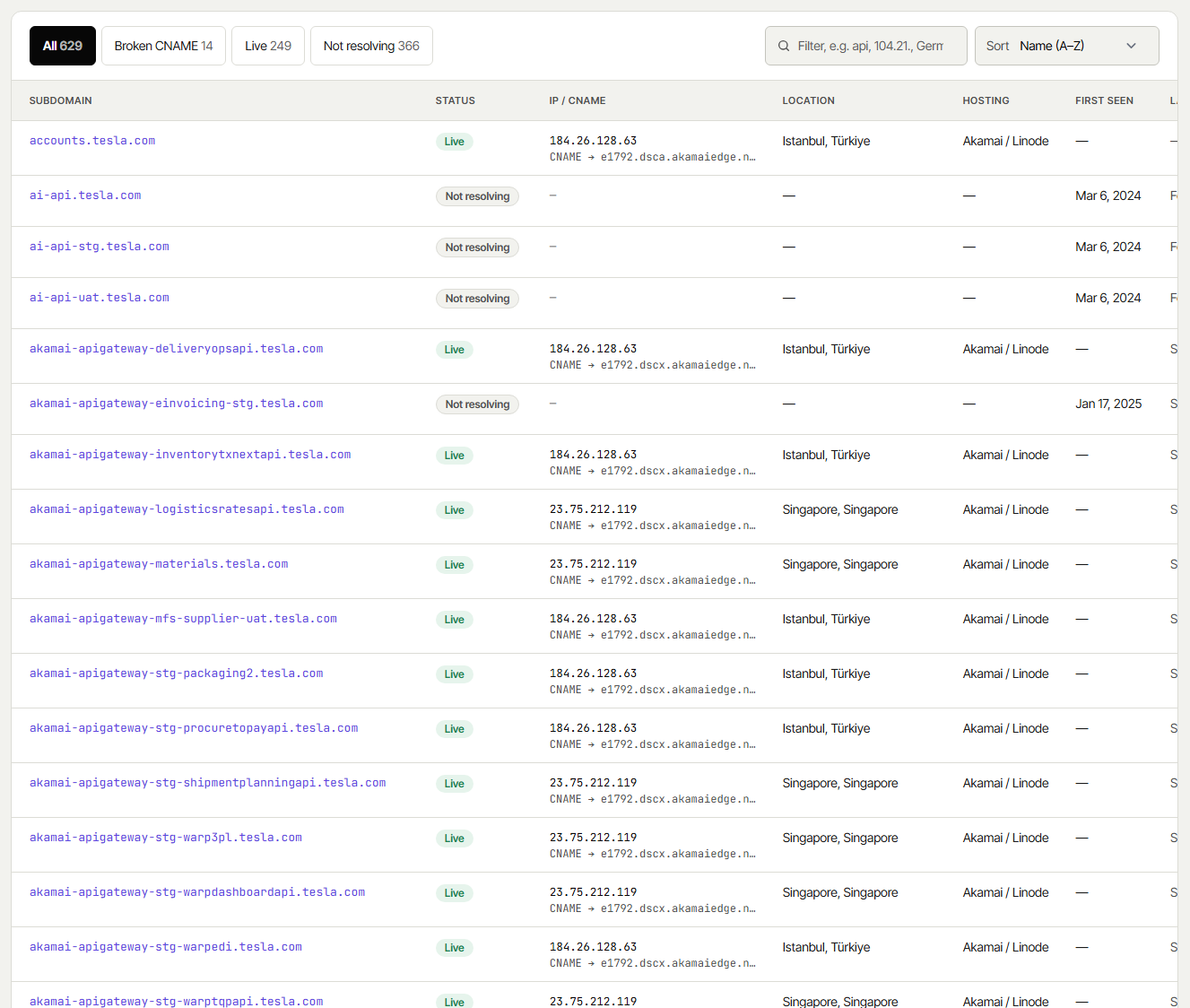
Task: Open akamai-apigateway-inventorytxnextapi.tesla.com link
Action: pyautogui.click(x=190, y=455)
